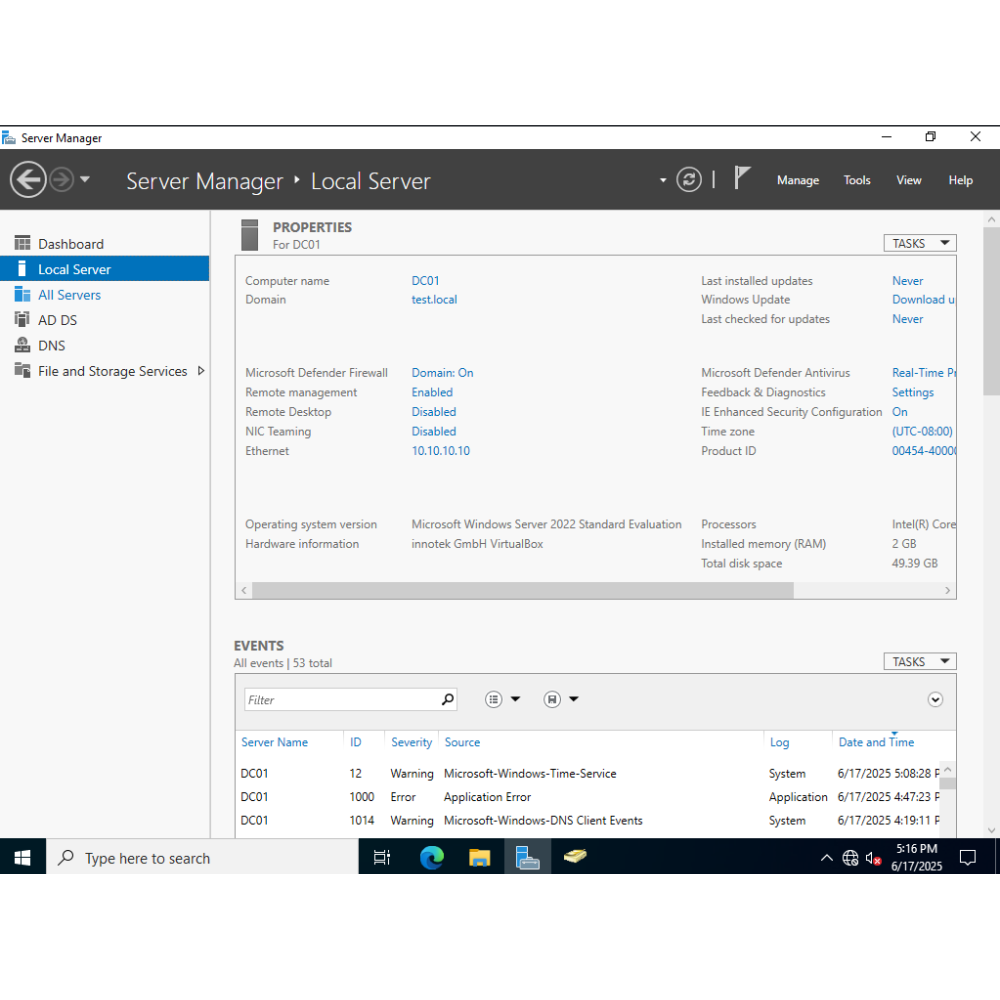The width and height of the screenshot is (1000, 1000).
Task: Click Defender Antivirus Real-Time link
Action: coord(923,373)
